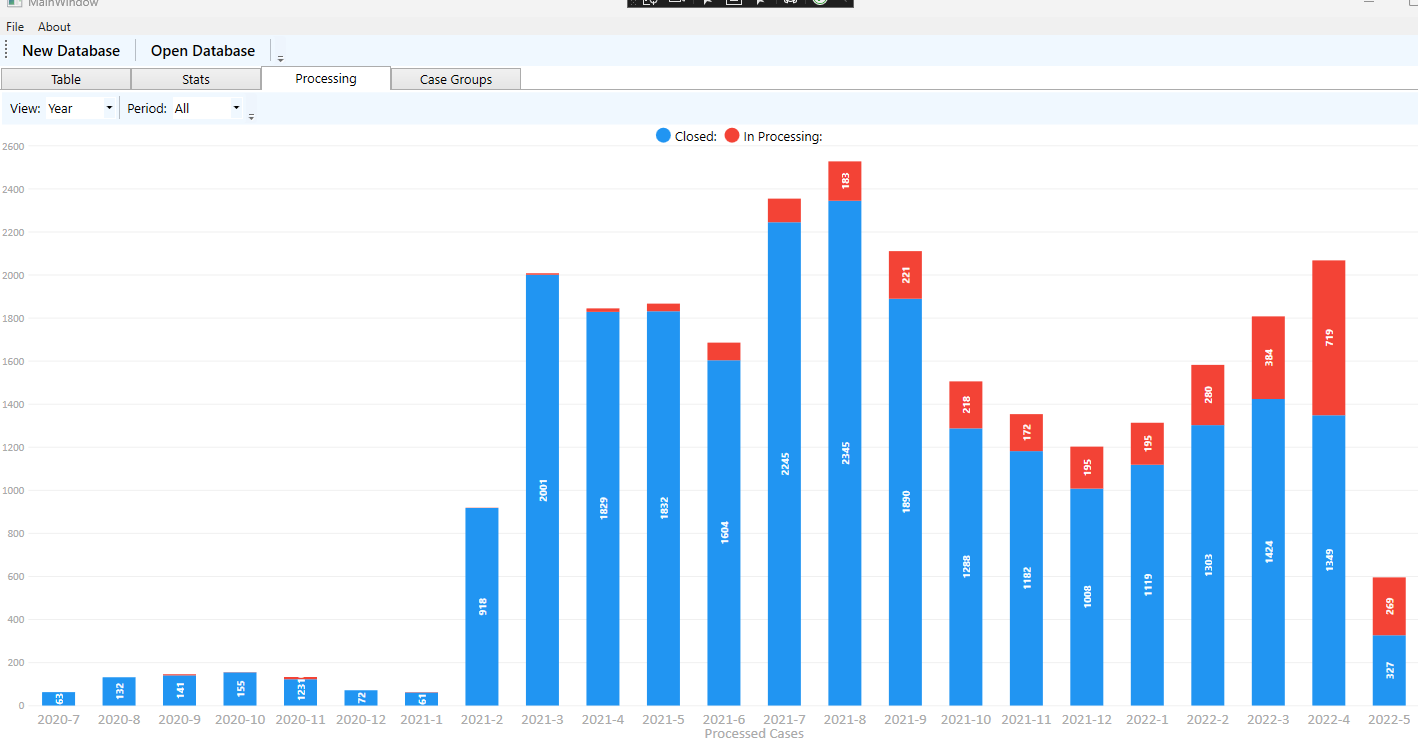Select the blue 141 bar for 2020-9
1418x746 pixels.
pyautogui.click(x=180, y=691)
